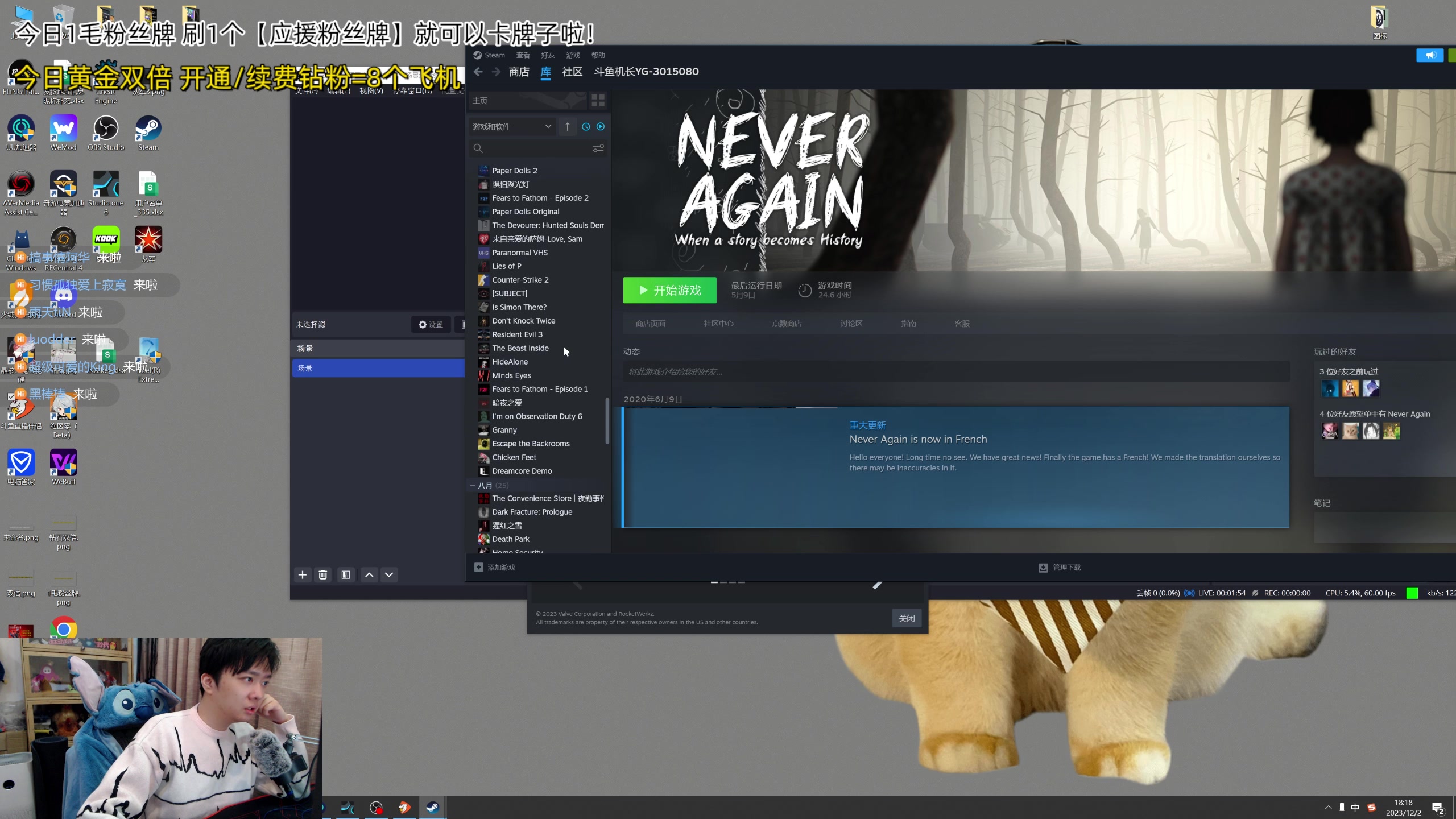
Task: Click the delete scene trash icon
Action: pos(323,575)
